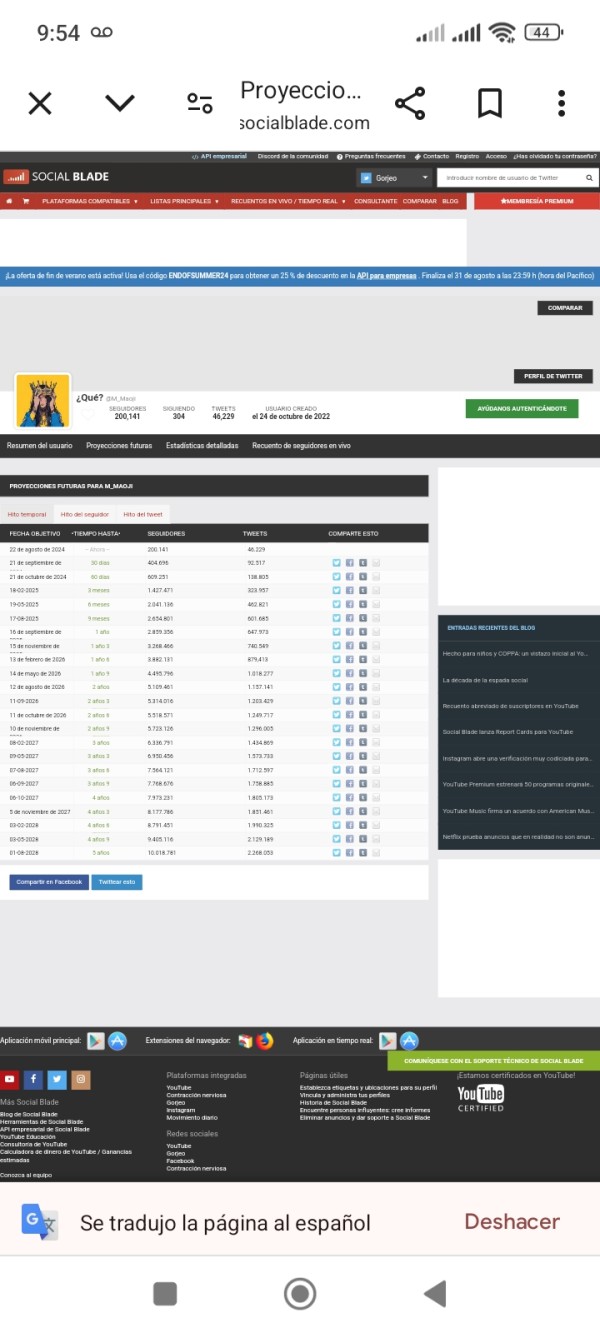Screen dimensions: 600x1333
Task: Open the three-dot browser menu
Action: pyautogui.click(x=562, y=103)
